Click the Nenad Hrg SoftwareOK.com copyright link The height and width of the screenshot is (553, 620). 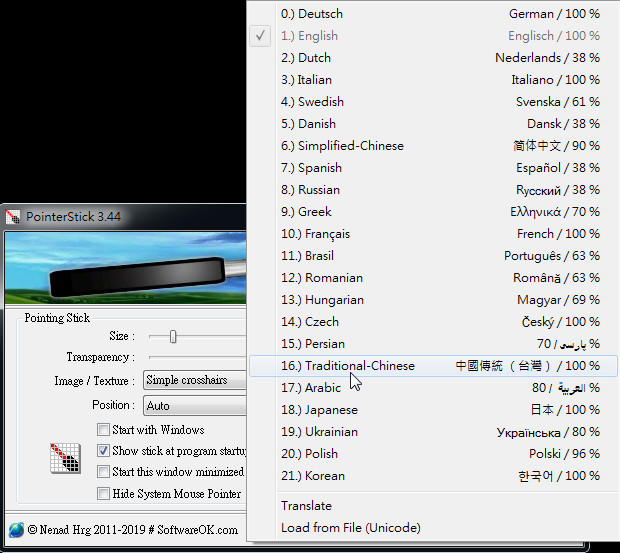(x=133, y=530)
